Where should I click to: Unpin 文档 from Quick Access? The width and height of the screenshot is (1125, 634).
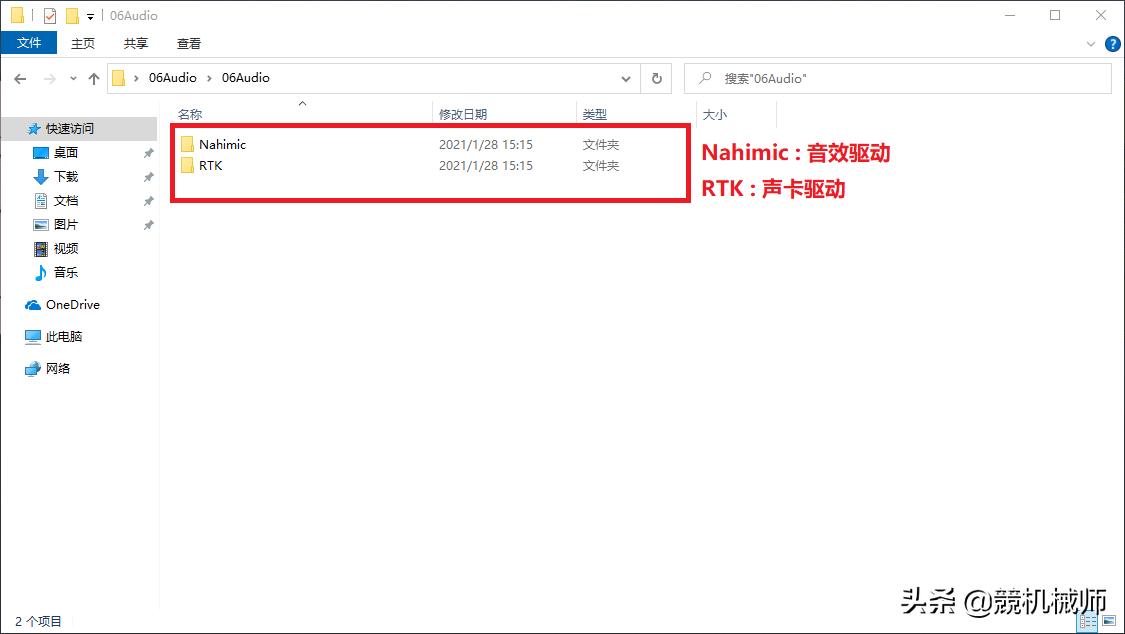click(x=148, y=200)
